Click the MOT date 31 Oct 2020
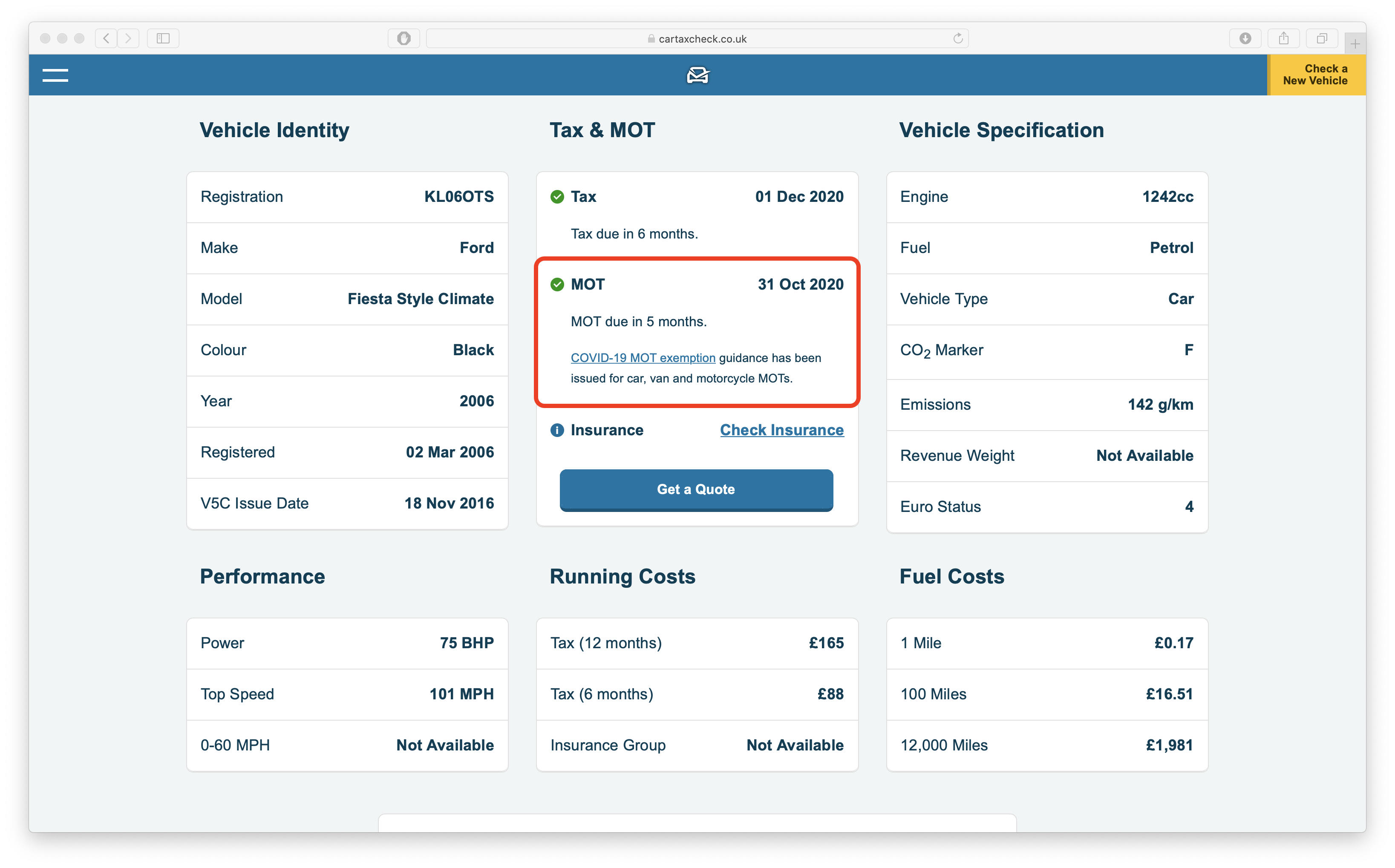The height and width of the screenshot is (868, 1395). pos(801,285)
